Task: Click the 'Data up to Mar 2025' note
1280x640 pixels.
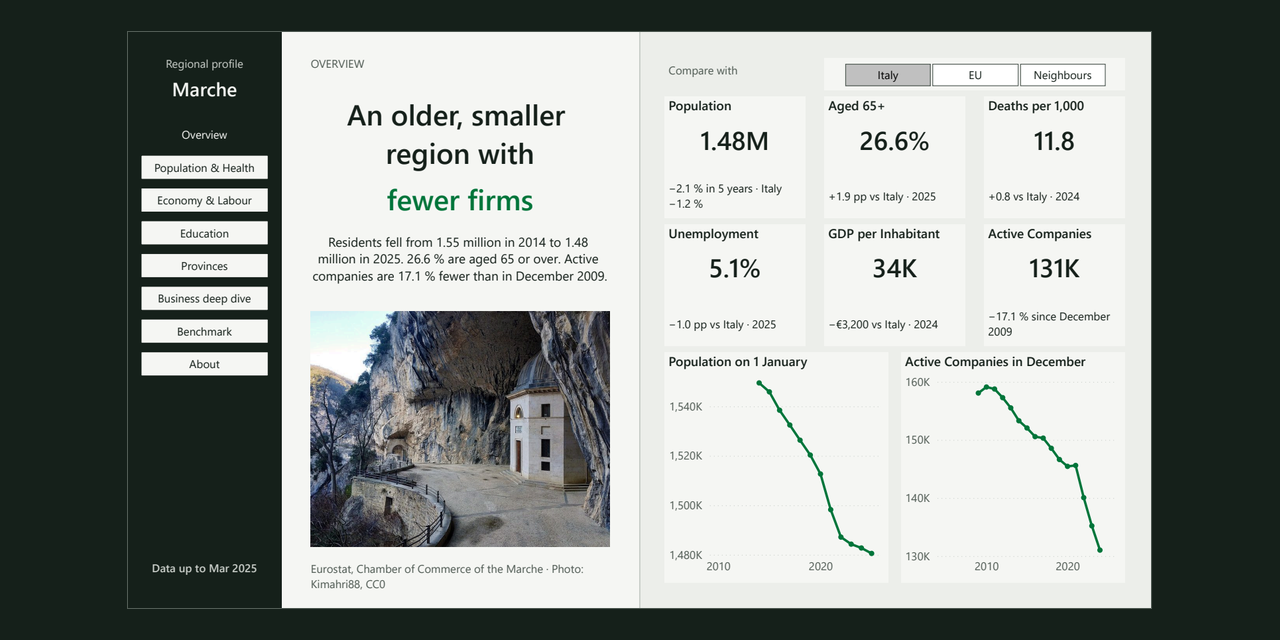Action: point(204,568)
